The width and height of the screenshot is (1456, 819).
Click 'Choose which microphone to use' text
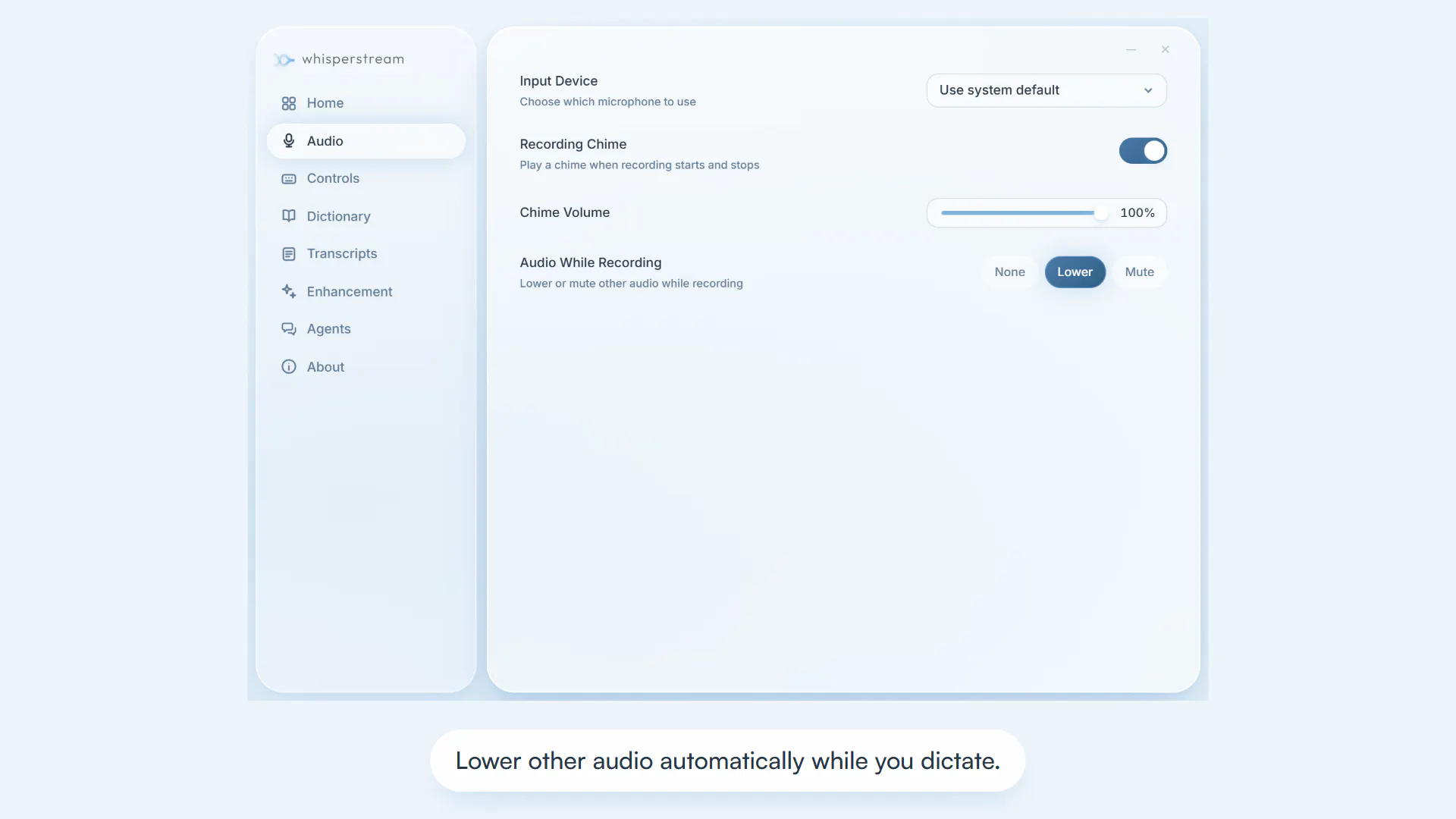[607, 102]
